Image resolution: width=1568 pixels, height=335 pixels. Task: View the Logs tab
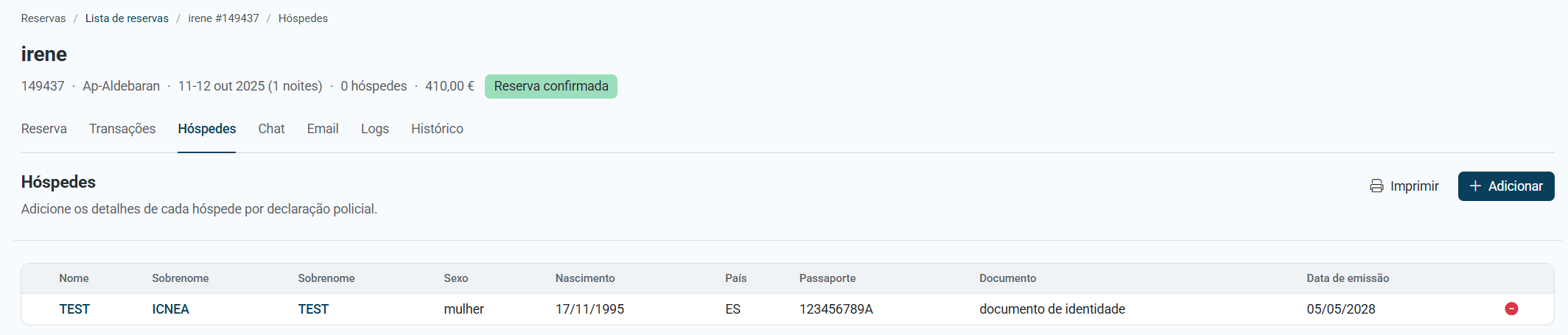click(375, 129)
